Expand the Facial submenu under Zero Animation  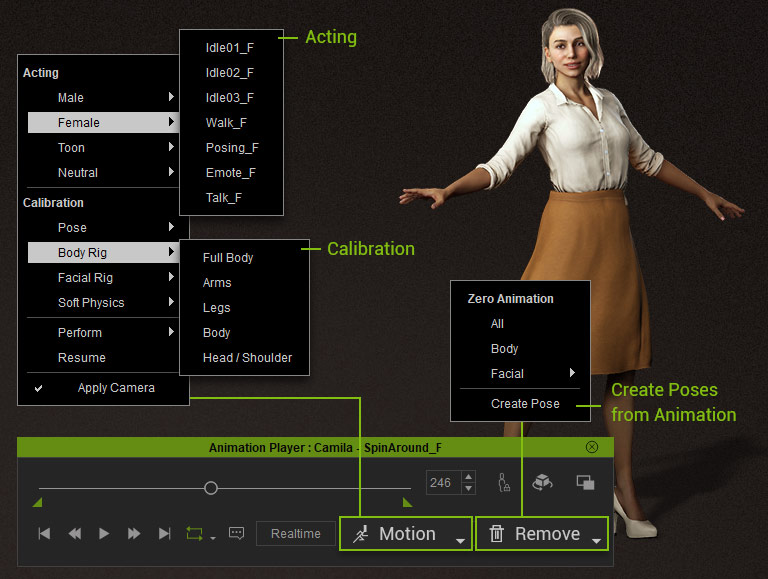click(520, 374)
